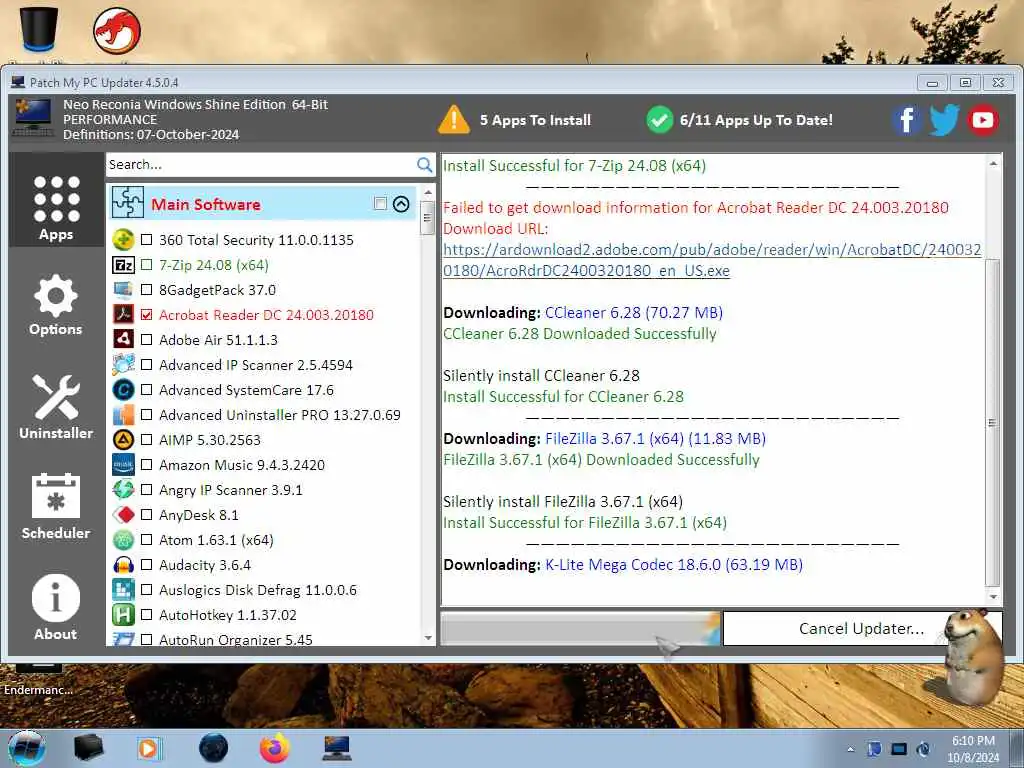Viewport: 1024px width, 768px height.
Task: Open the red dragon desktop shortcut
Action: pyautogui.click(x=117, y=30)
